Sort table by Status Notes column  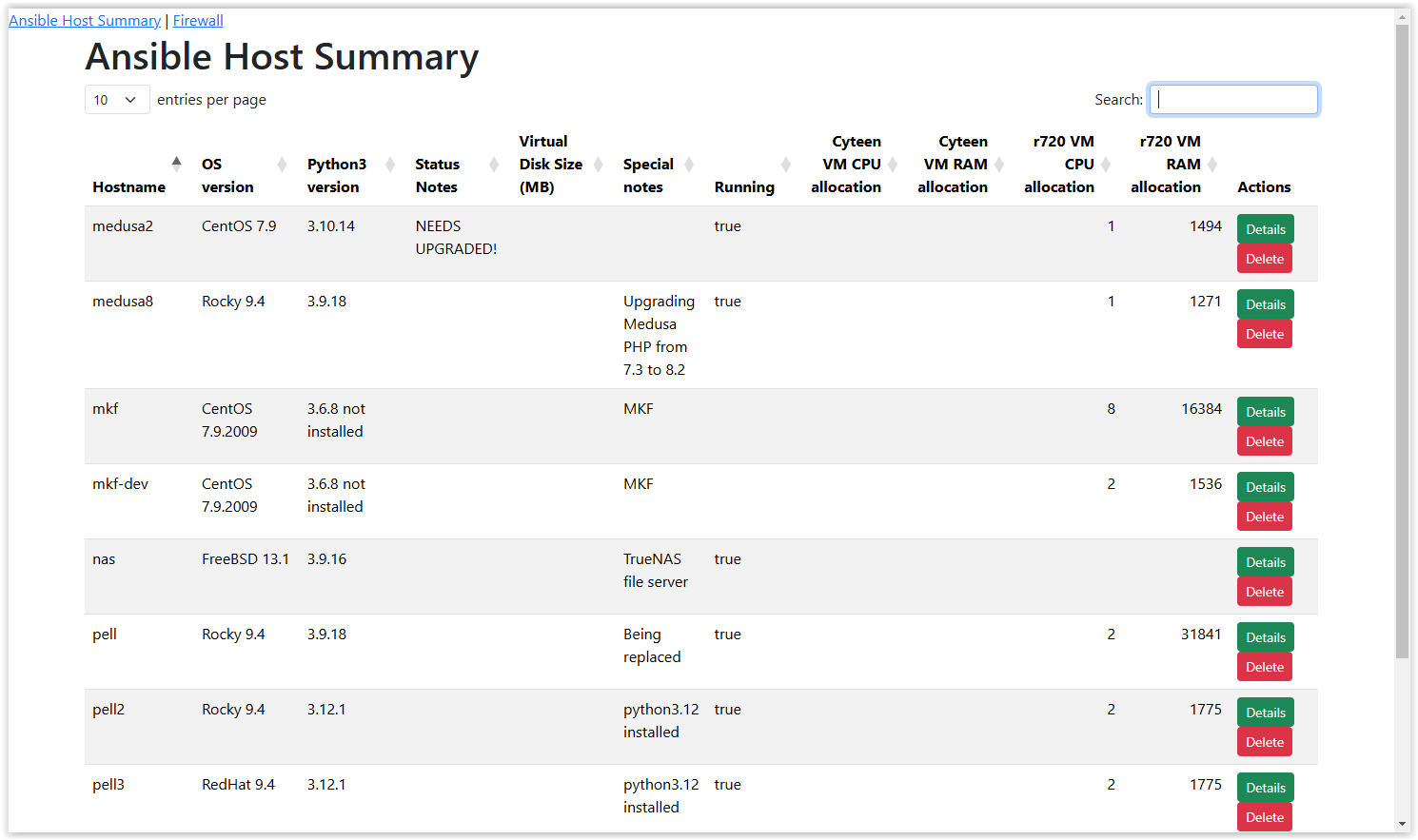[x=460, y=165]
